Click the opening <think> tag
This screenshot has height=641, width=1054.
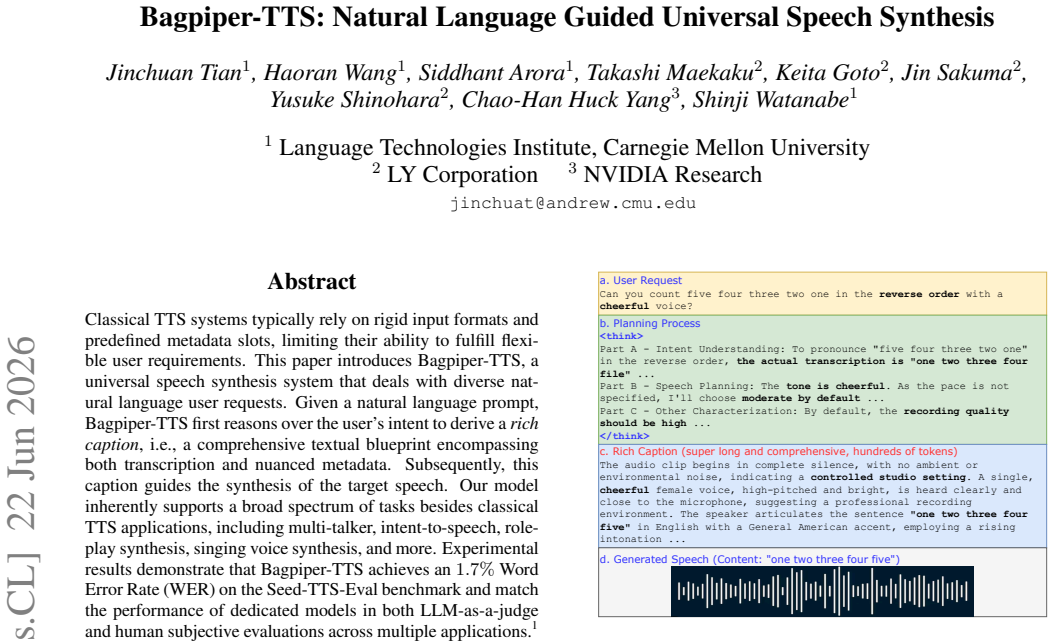[x=621, y=336]
